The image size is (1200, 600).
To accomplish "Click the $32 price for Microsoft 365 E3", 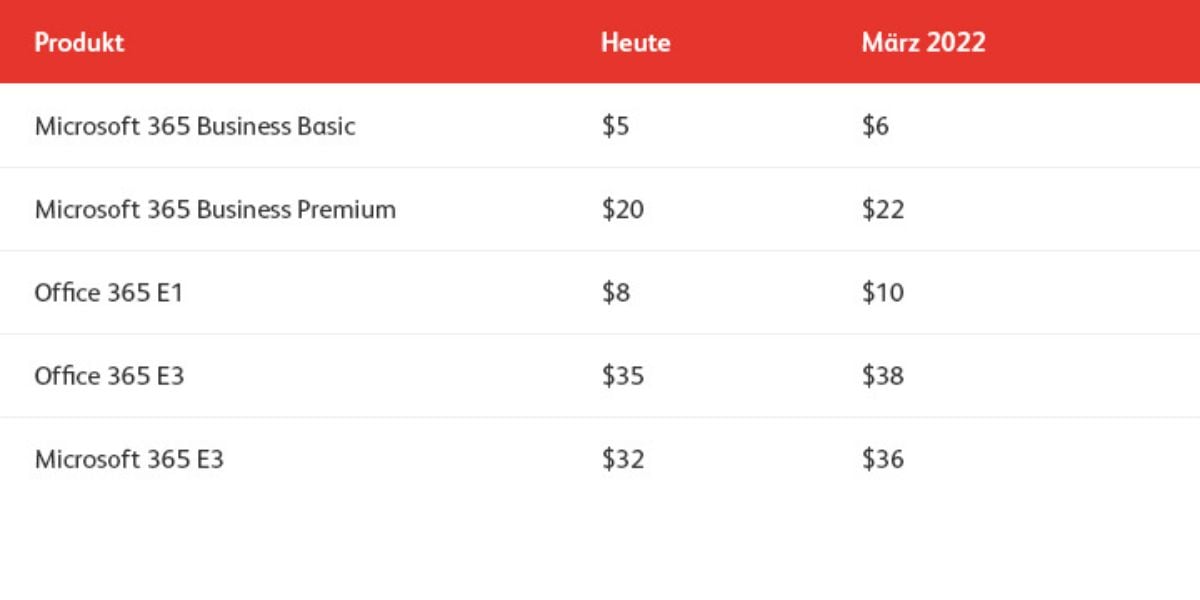I will pos(622,459).
